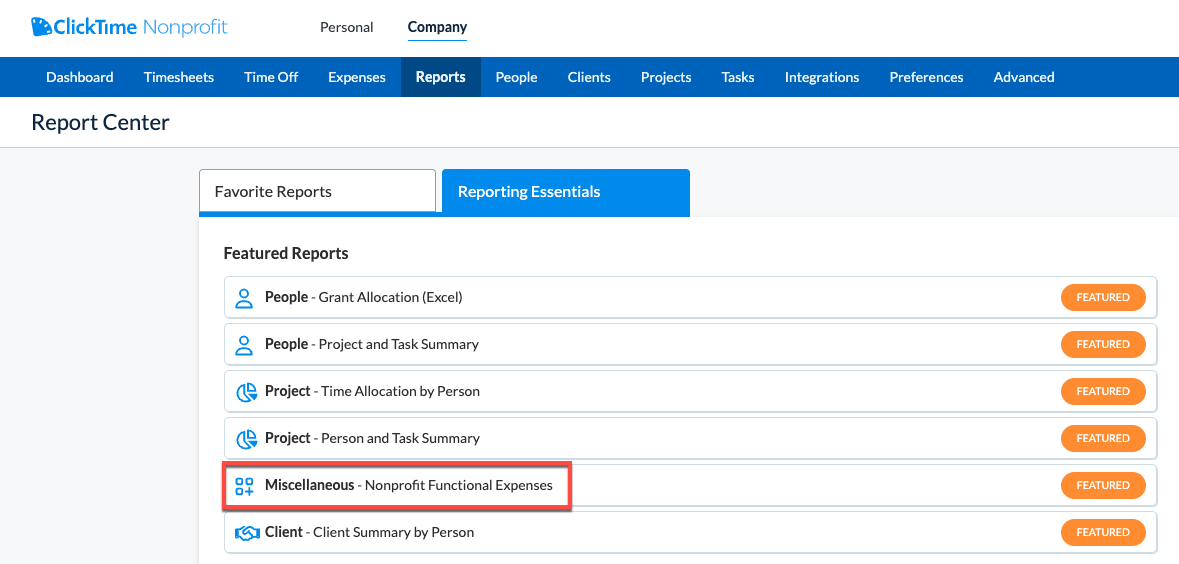
Task: Open the Integrations page
Action: pos(822,77)
